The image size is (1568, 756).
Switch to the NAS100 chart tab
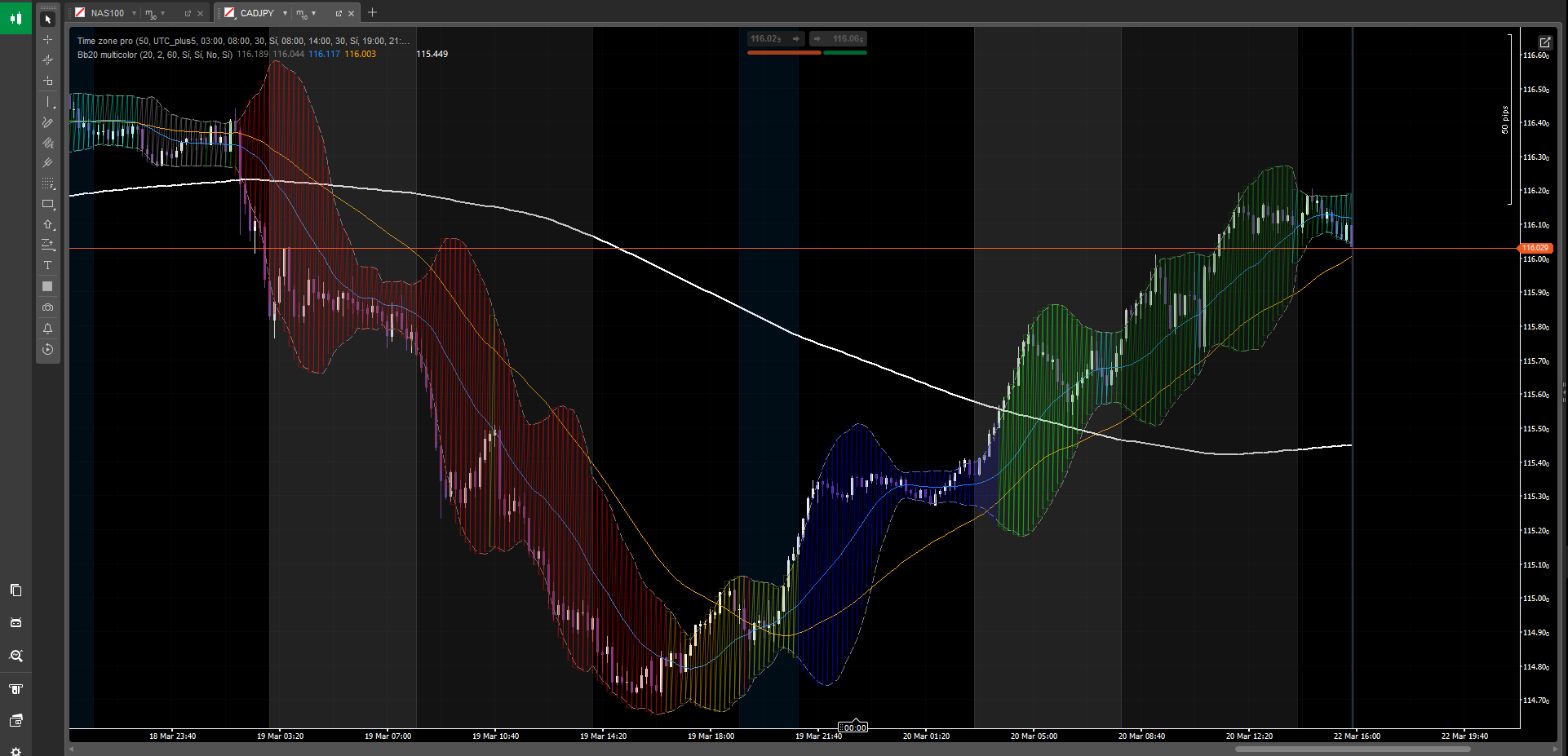(107, 13)
